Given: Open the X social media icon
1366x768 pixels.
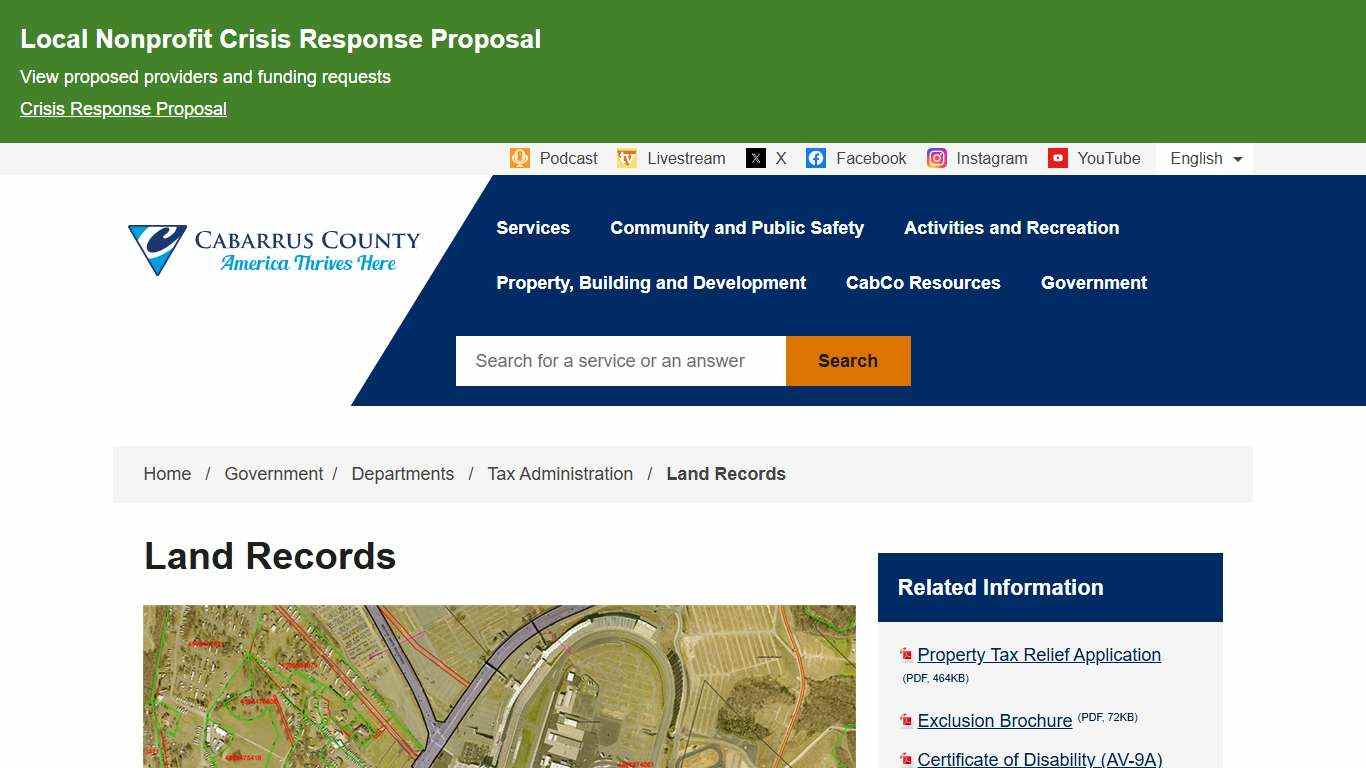Looking at the screenshot, I should [x=754, y=158].
